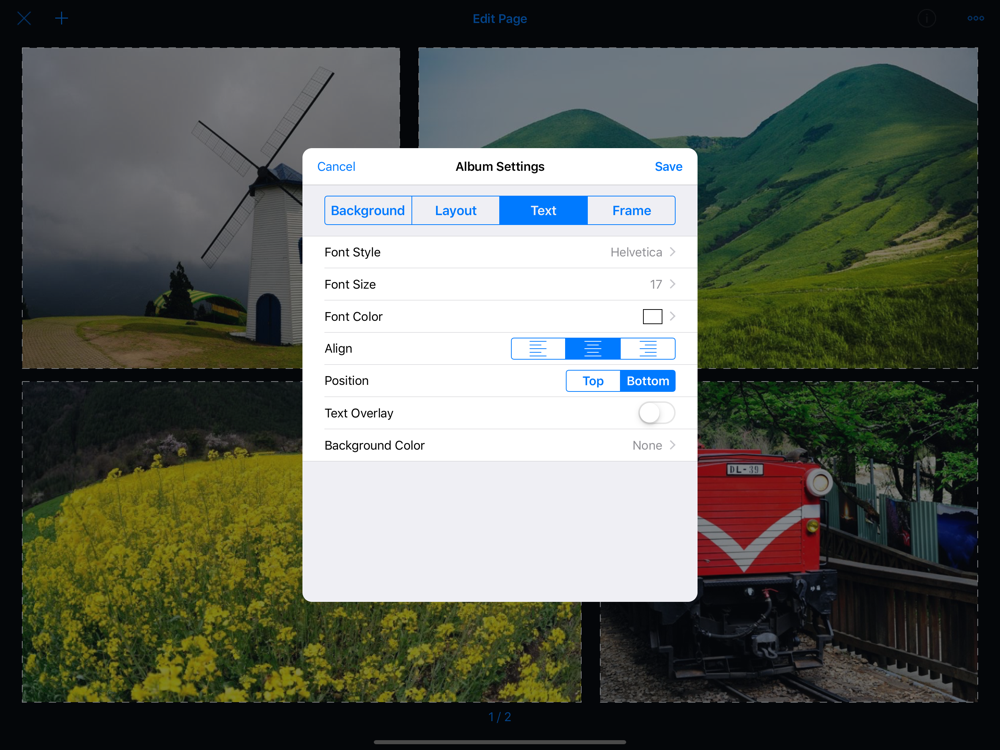Save the Album Settings
Viewport: 1000px width, 750px height.
668,166
